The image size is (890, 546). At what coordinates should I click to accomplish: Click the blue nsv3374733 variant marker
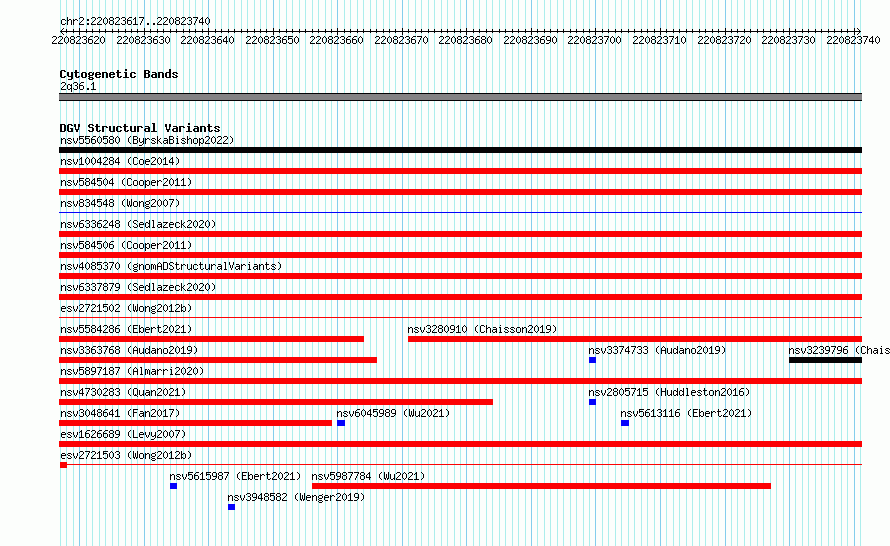593,360
